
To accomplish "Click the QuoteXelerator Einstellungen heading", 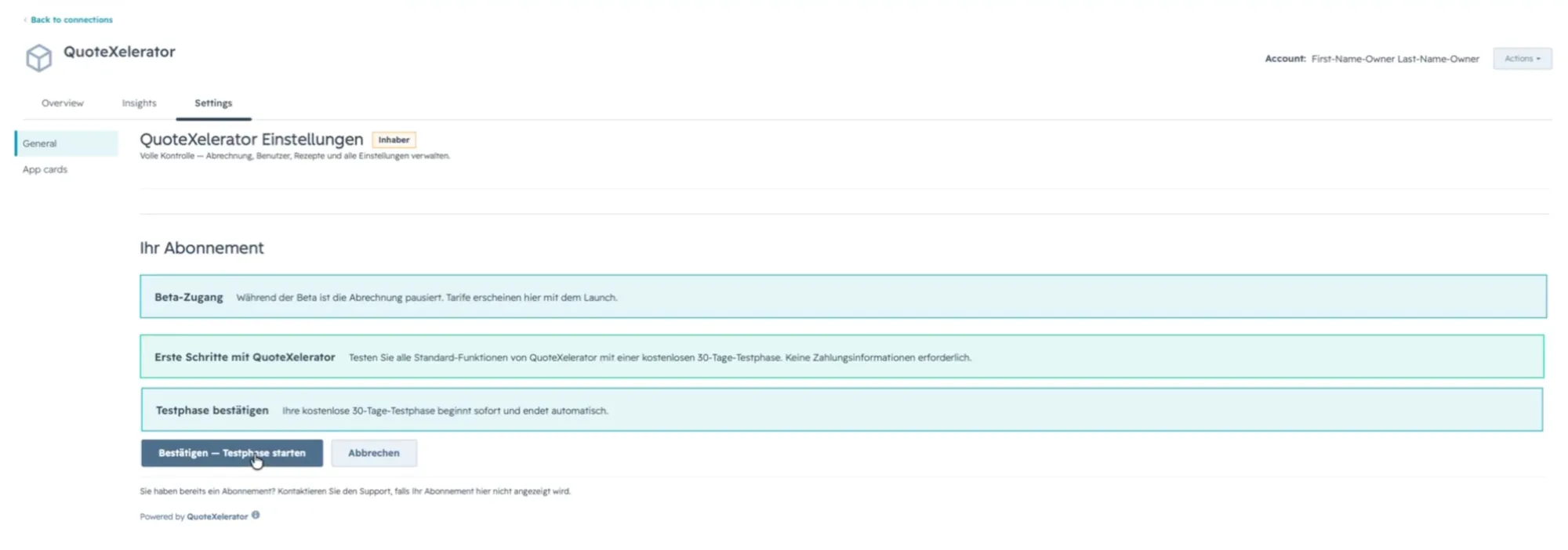I will click(252, 139).
